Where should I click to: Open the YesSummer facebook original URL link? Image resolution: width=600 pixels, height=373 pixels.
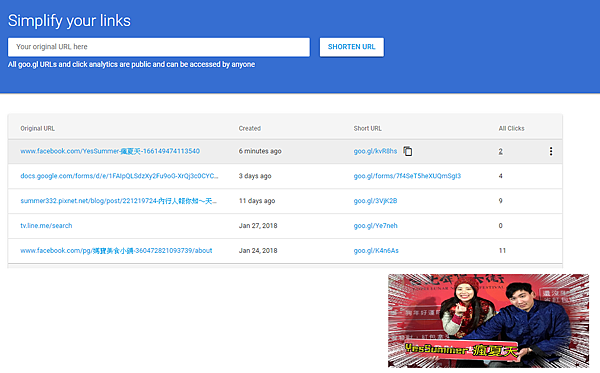pos(110,151)
